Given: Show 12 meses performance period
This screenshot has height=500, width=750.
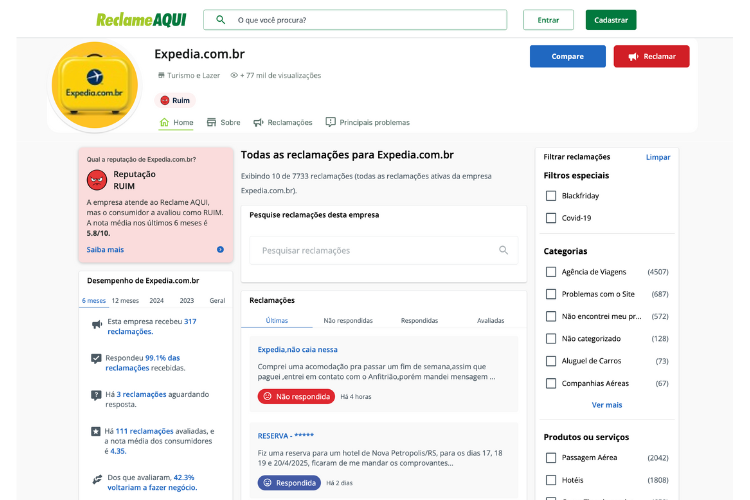Looking at the screenshot, I should click(125, 300).
